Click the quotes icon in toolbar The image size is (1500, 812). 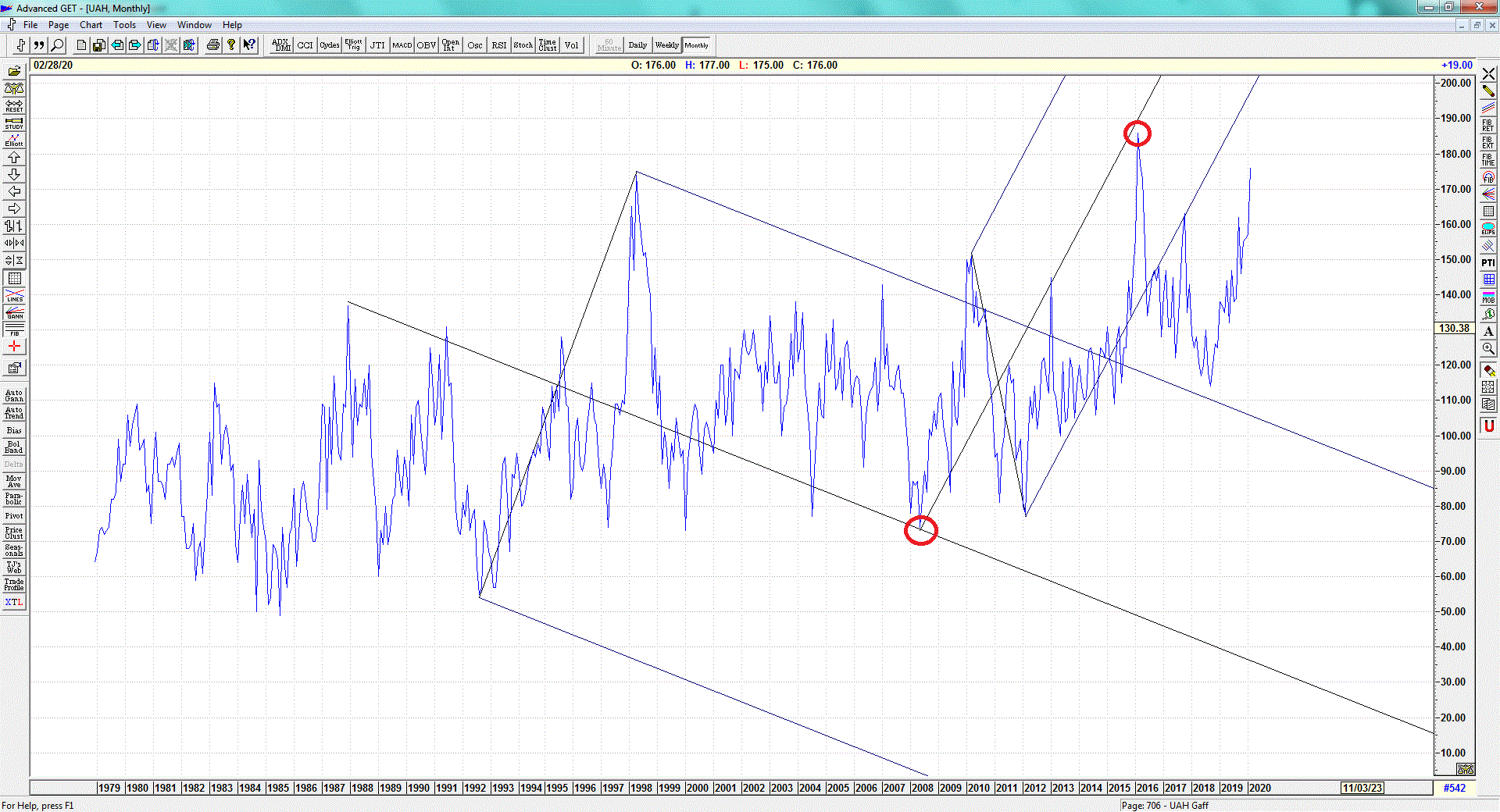point(39,45)
